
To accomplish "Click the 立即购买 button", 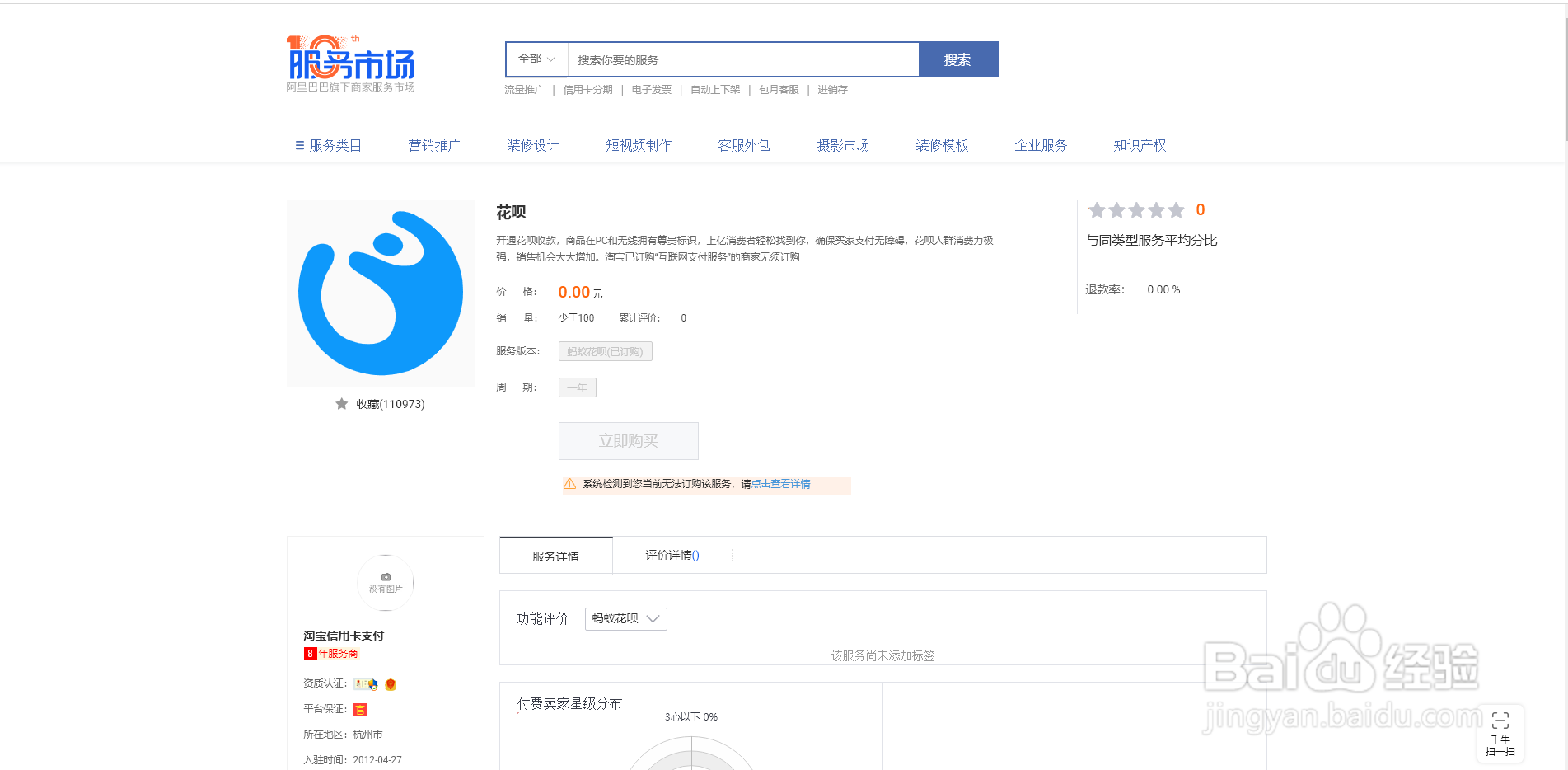I will coord(629,441).
